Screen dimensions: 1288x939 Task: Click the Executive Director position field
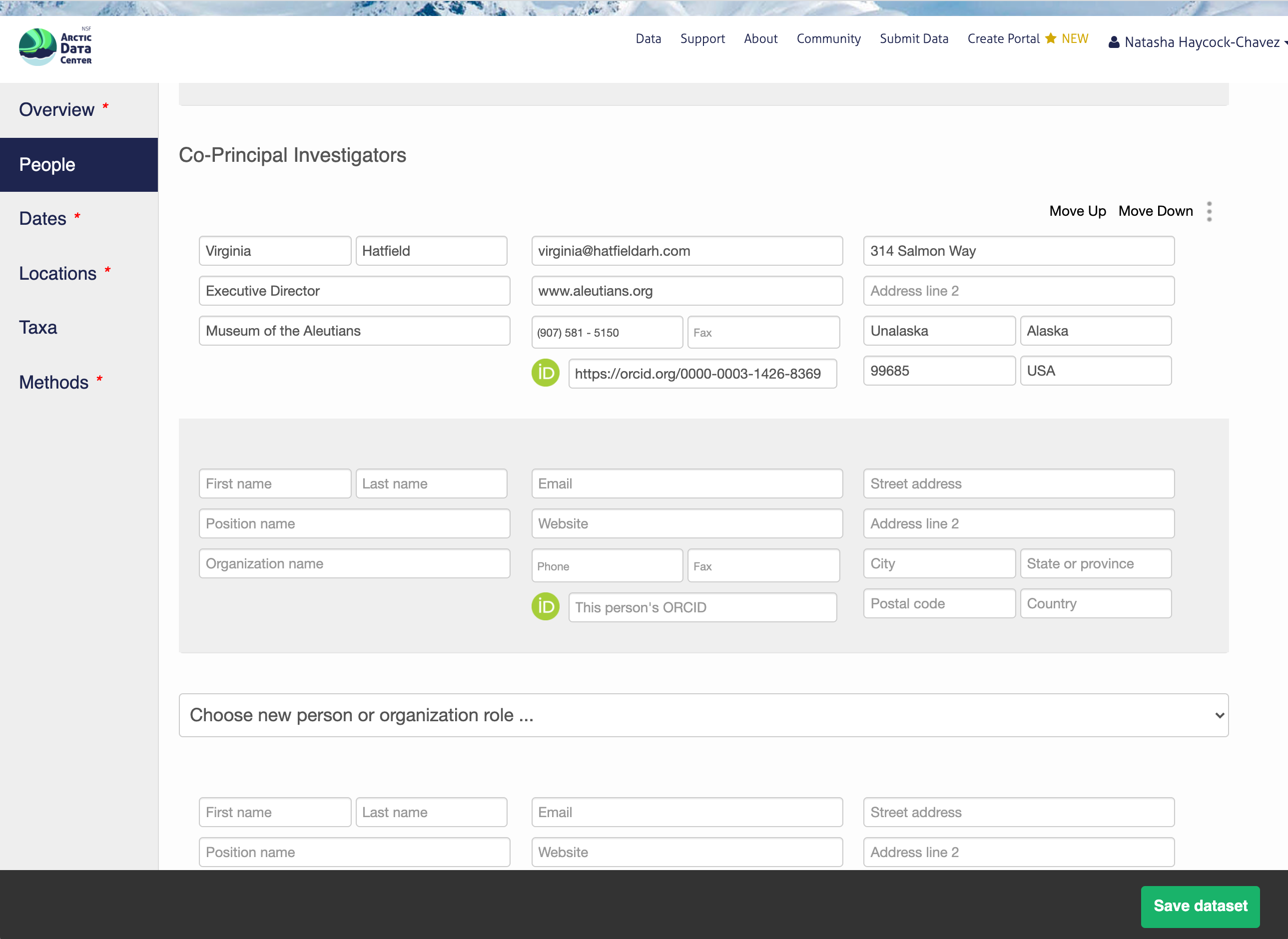[x=354, y=291]
